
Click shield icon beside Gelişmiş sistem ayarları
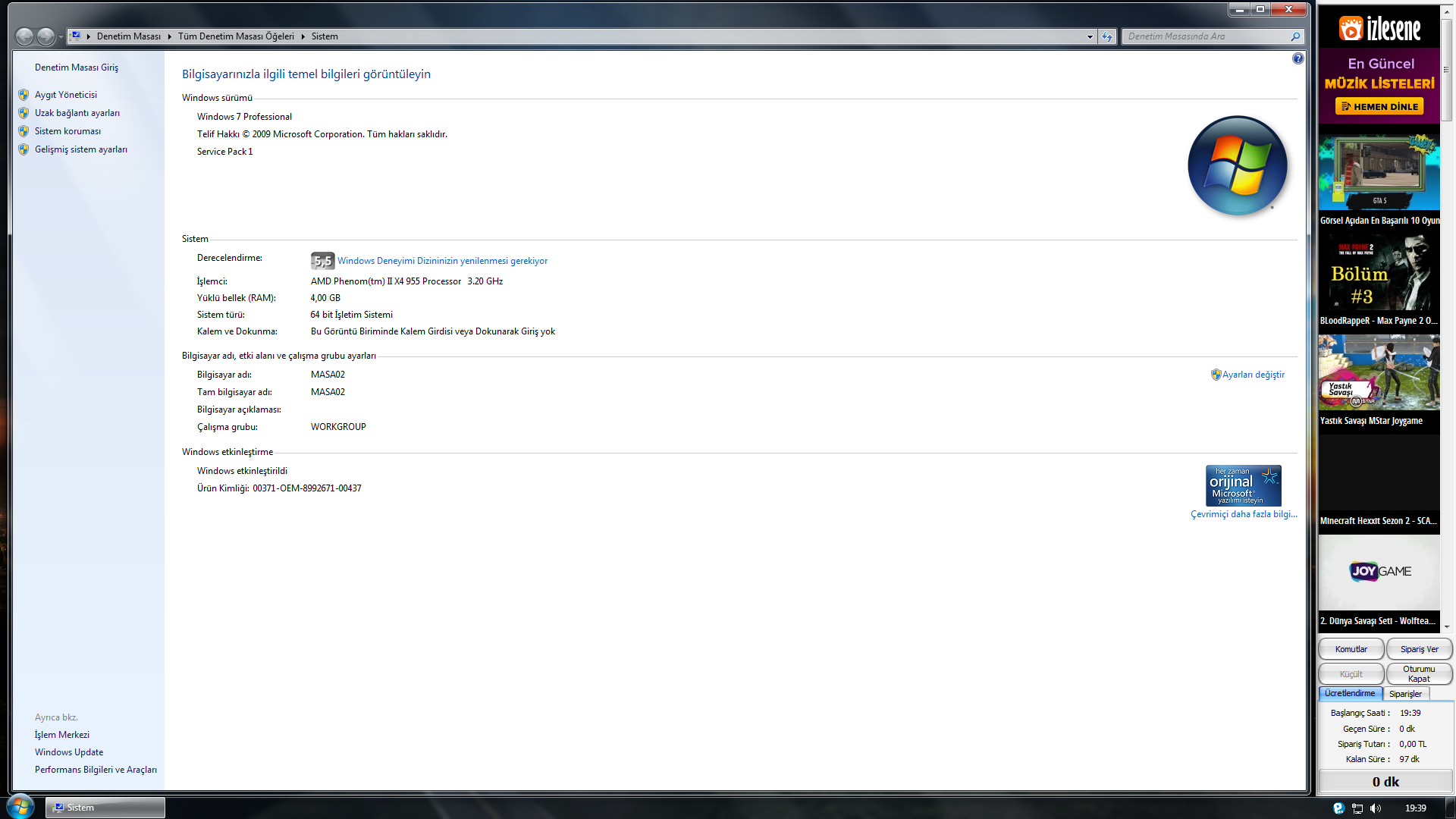24,149
